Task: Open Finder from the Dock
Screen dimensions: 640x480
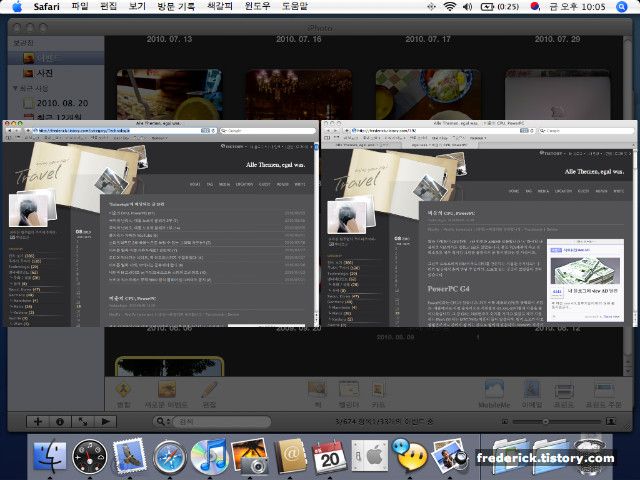Action: [x=49, y=456]
